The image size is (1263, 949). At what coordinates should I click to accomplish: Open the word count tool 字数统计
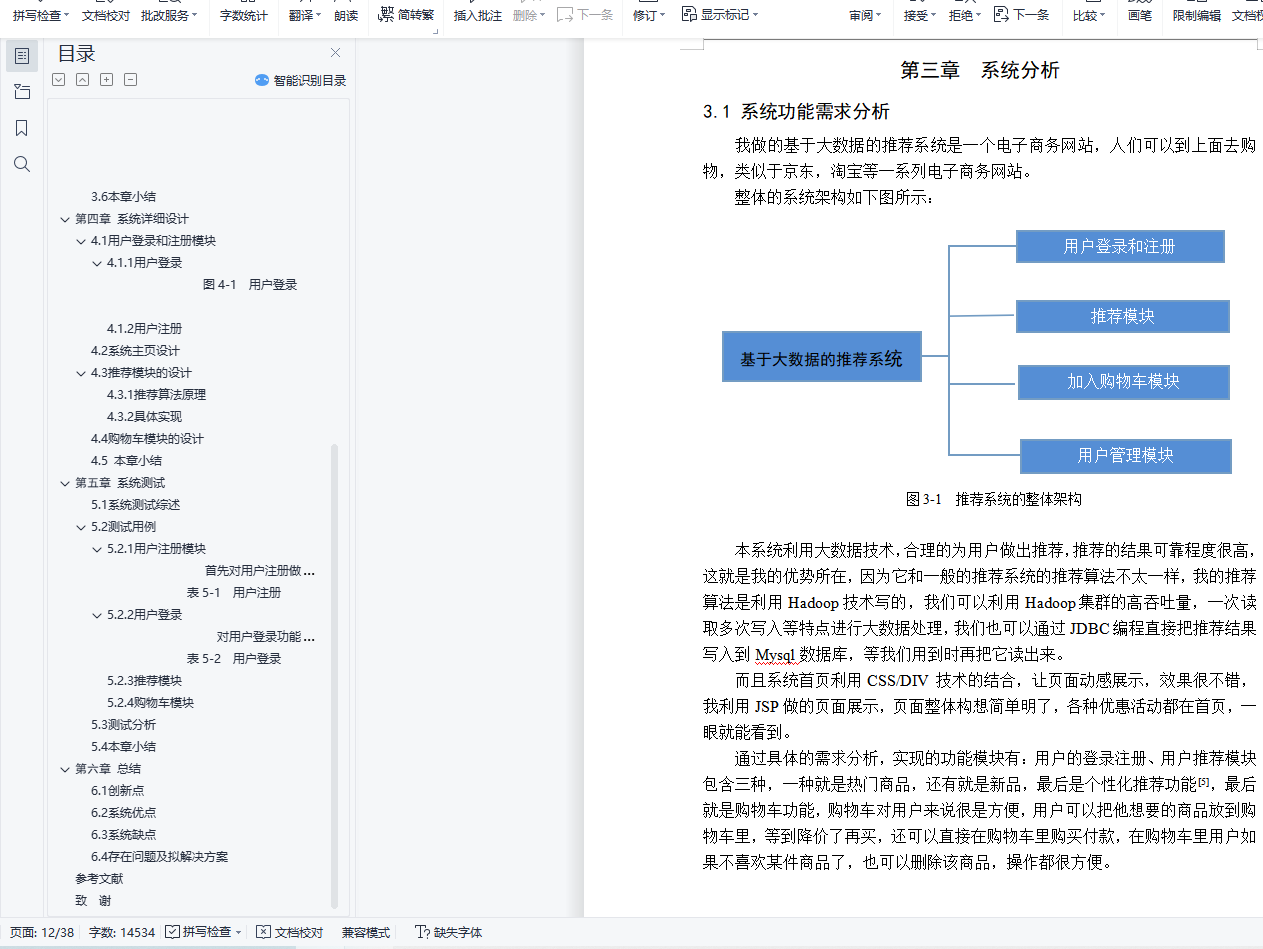(242, 16)
